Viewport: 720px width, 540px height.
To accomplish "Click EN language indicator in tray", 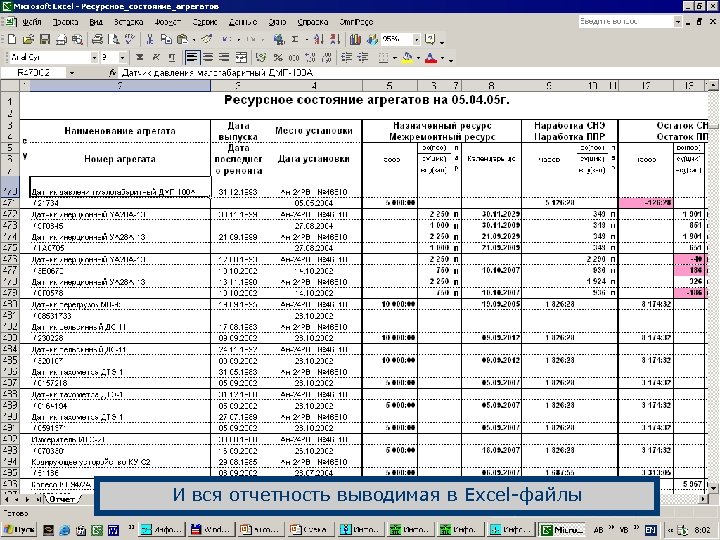I will click(x=650, y=529).
